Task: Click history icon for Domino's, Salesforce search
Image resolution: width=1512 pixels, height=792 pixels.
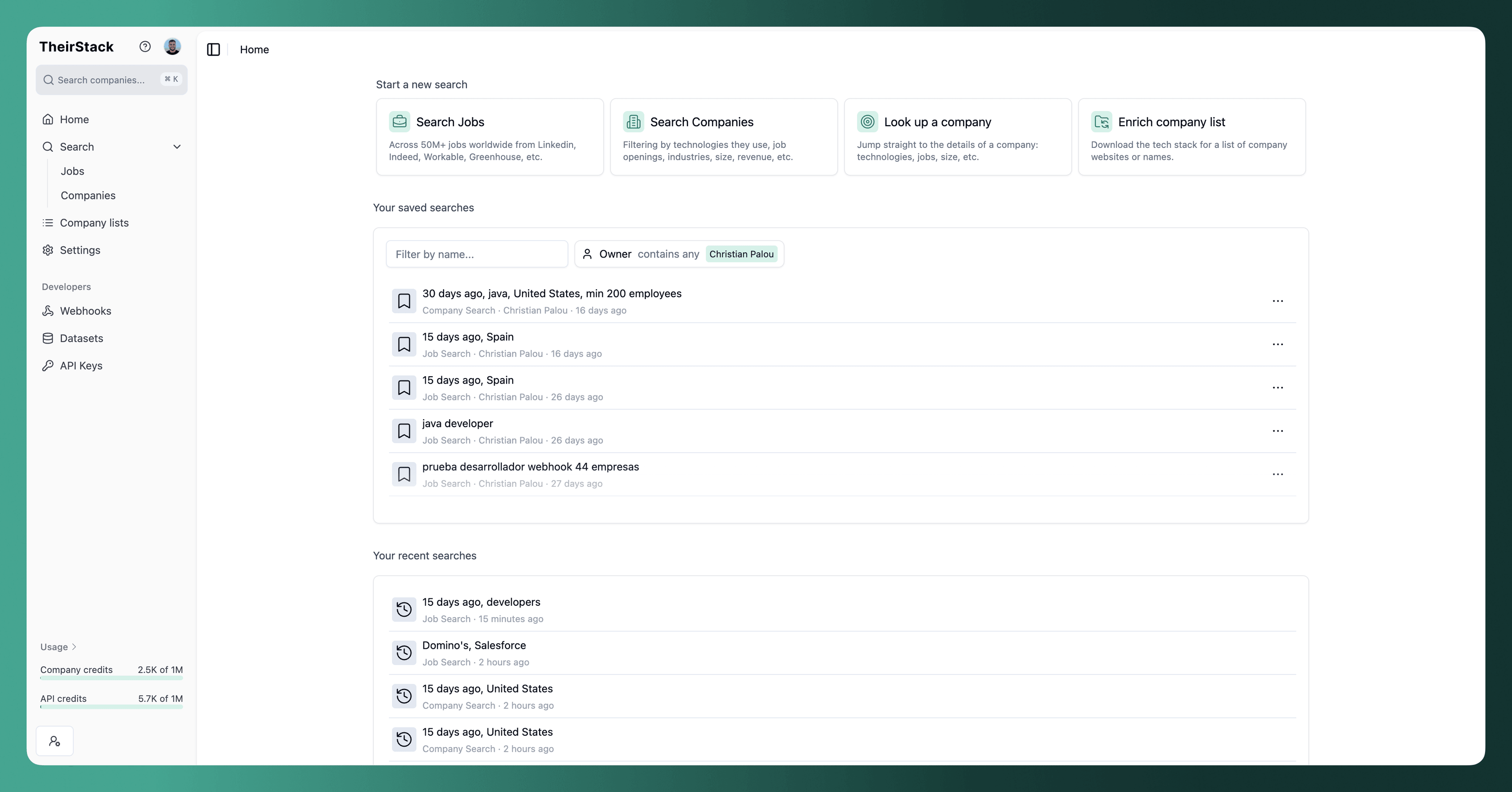Action: [x=404, y=653]
